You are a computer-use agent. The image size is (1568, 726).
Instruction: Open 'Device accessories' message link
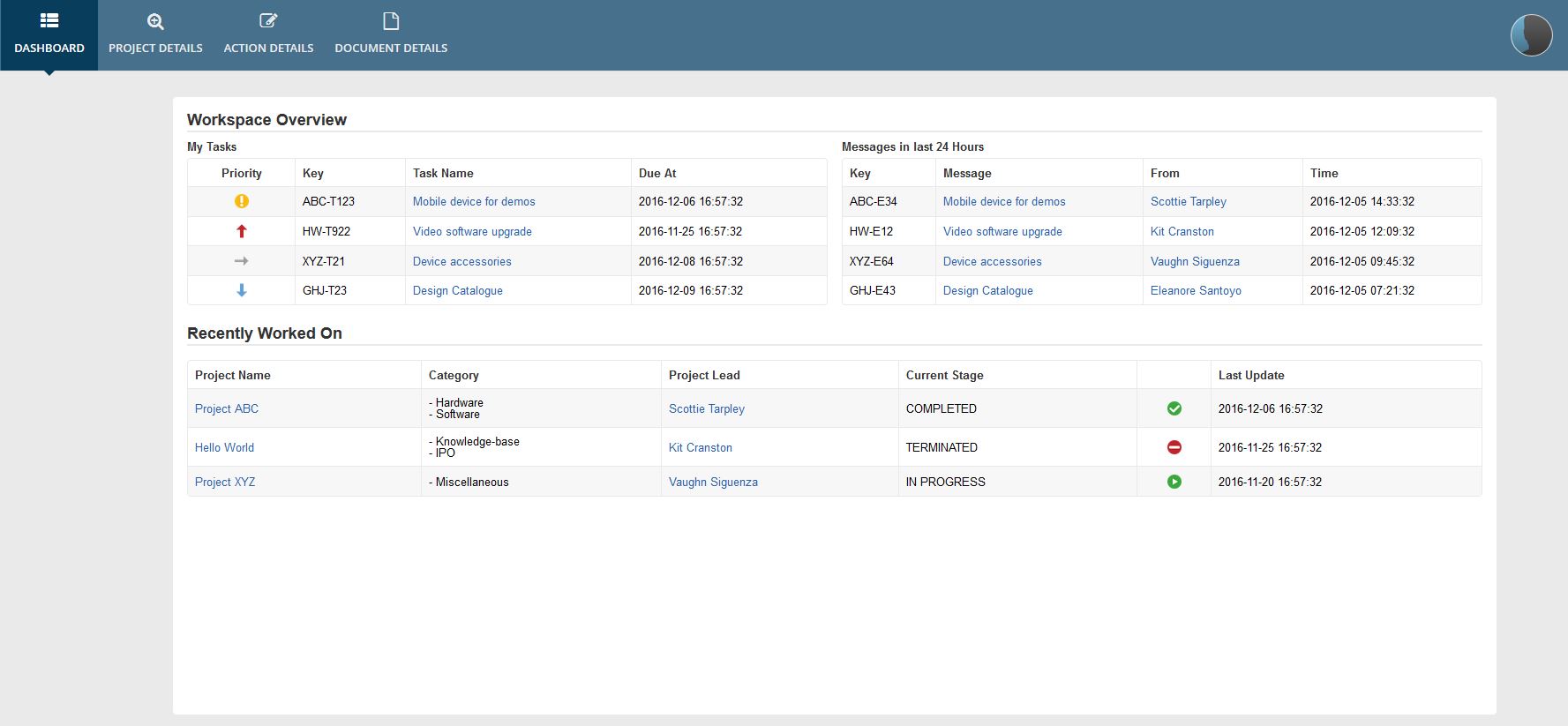[x=993, y=261]
